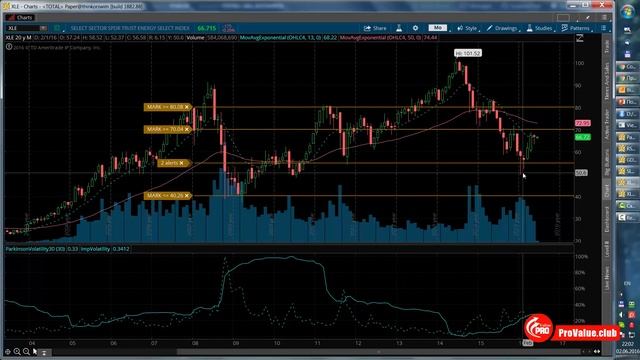Click the 50.8 gray price tag
640x360 pixels.
click(x=581, y=173)
